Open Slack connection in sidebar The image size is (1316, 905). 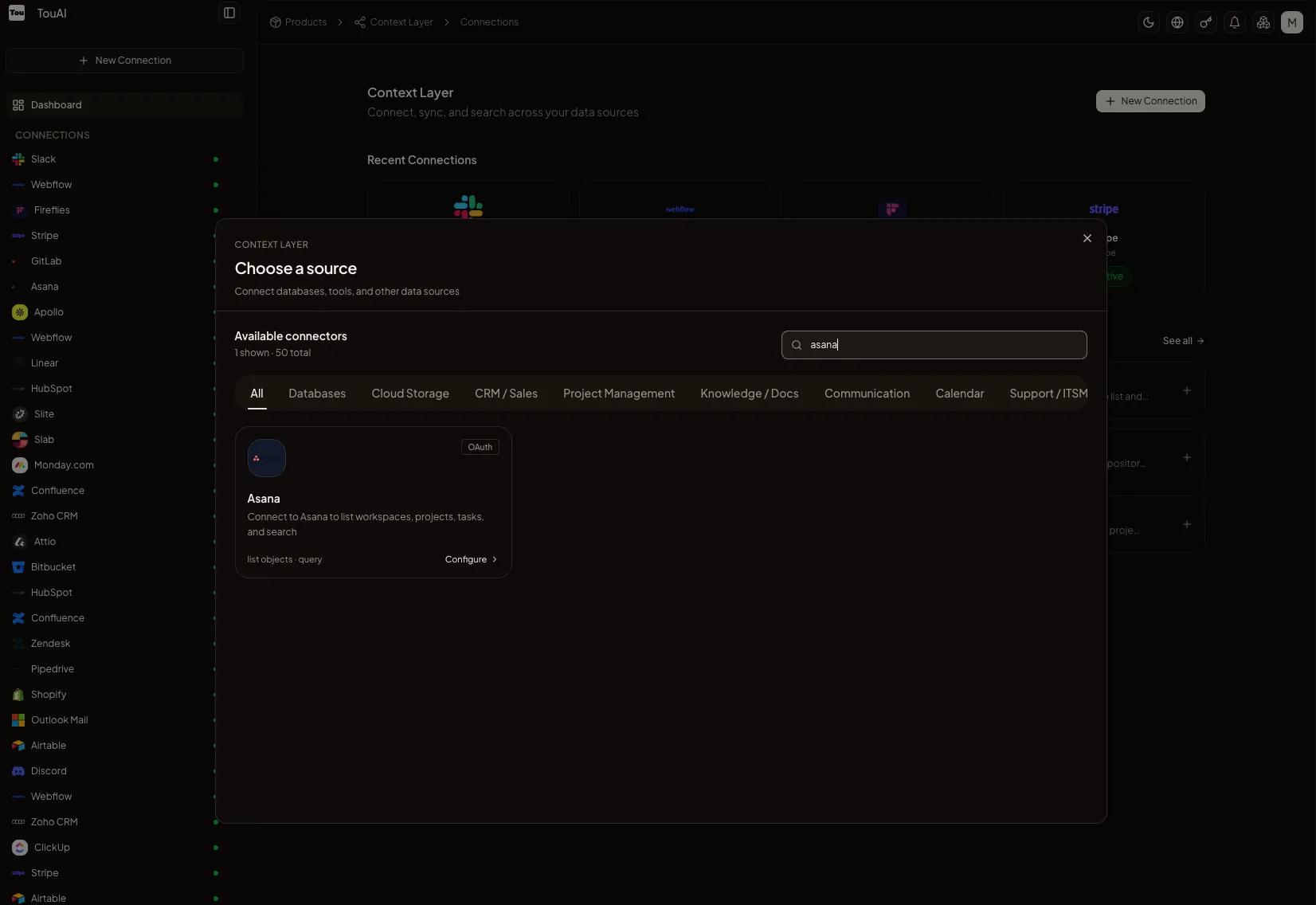44,159
